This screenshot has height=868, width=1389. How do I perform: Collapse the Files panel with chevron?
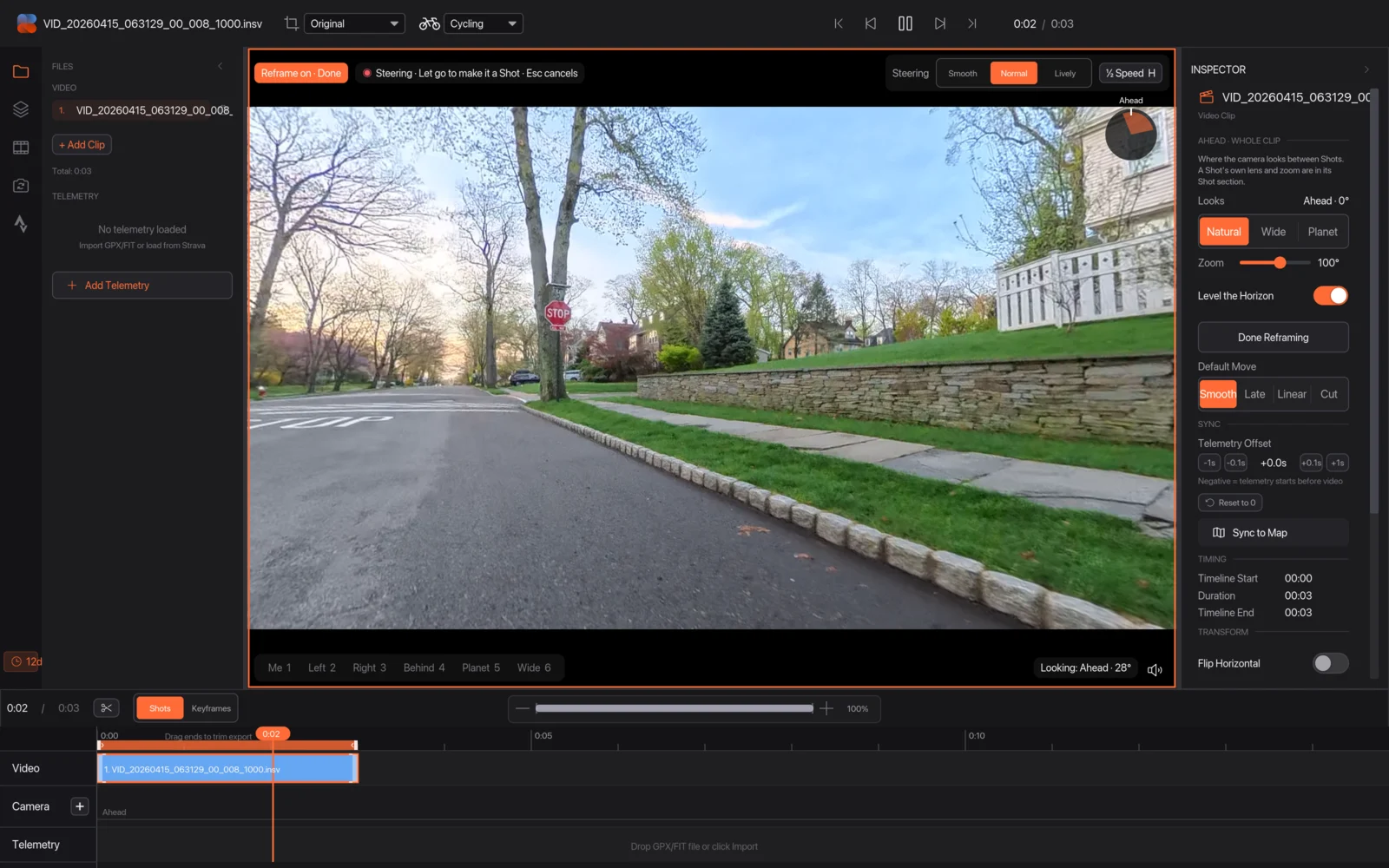point(221,66)
